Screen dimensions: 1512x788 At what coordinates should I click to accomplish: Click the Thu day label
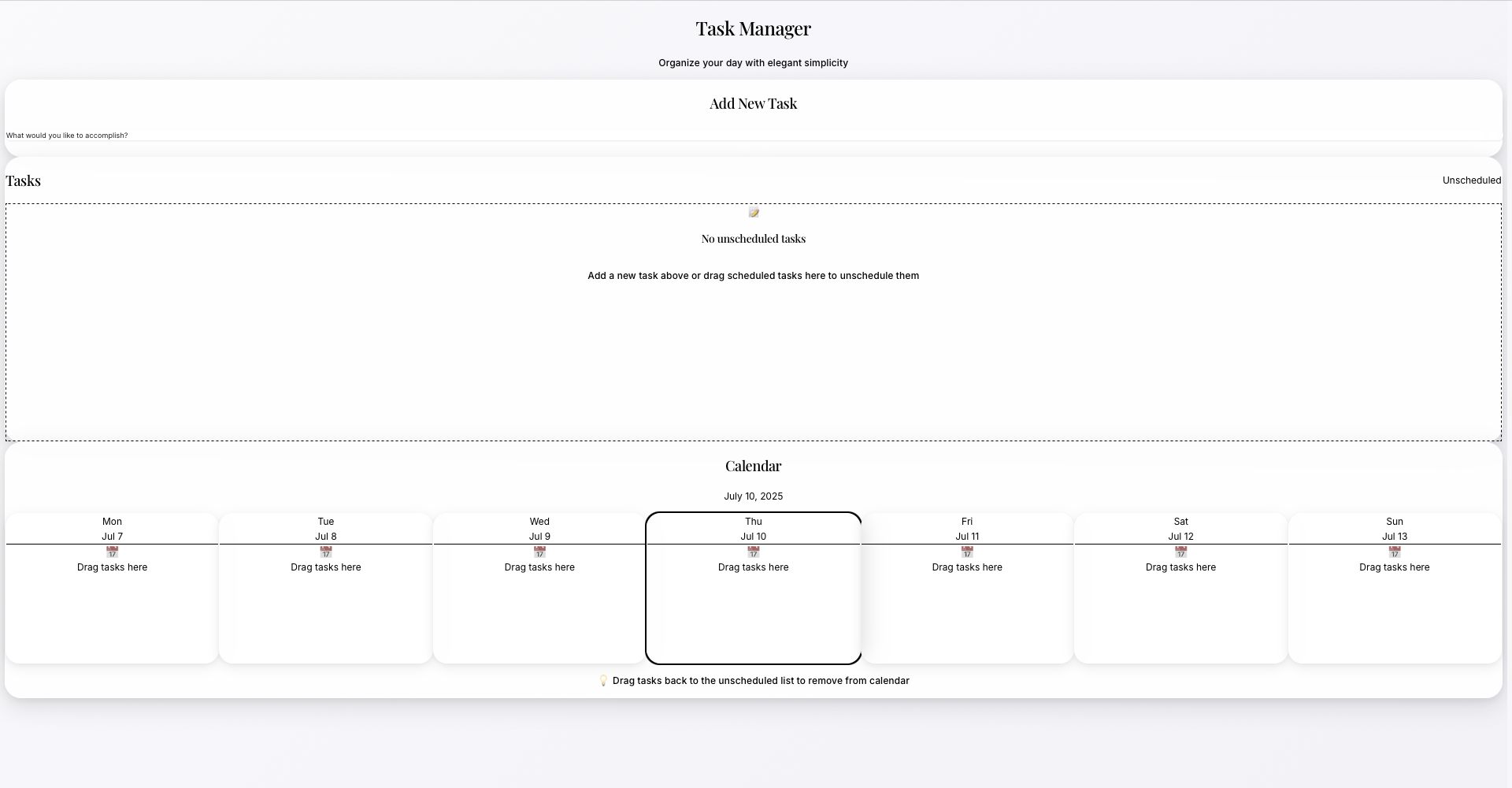(754, 522)
